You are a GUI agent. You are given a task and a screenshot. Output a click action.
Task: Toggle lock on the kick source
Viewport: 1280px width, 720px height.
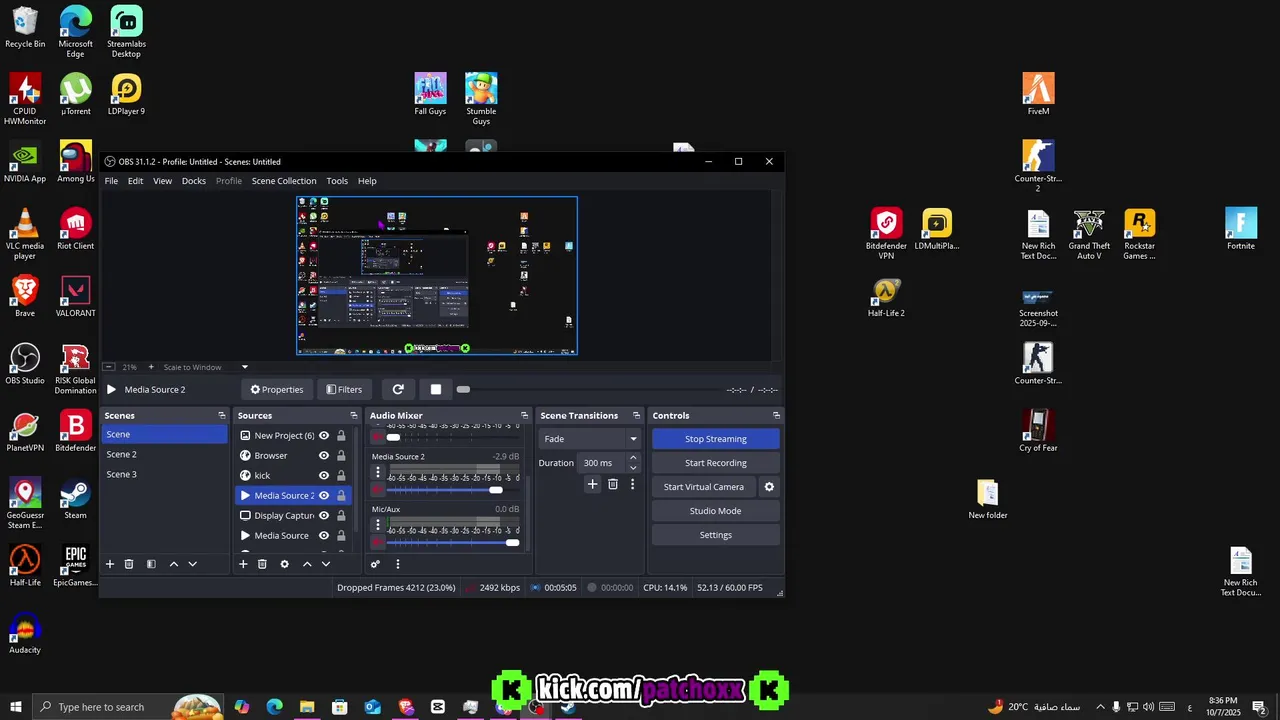click(x=341, y=475)
